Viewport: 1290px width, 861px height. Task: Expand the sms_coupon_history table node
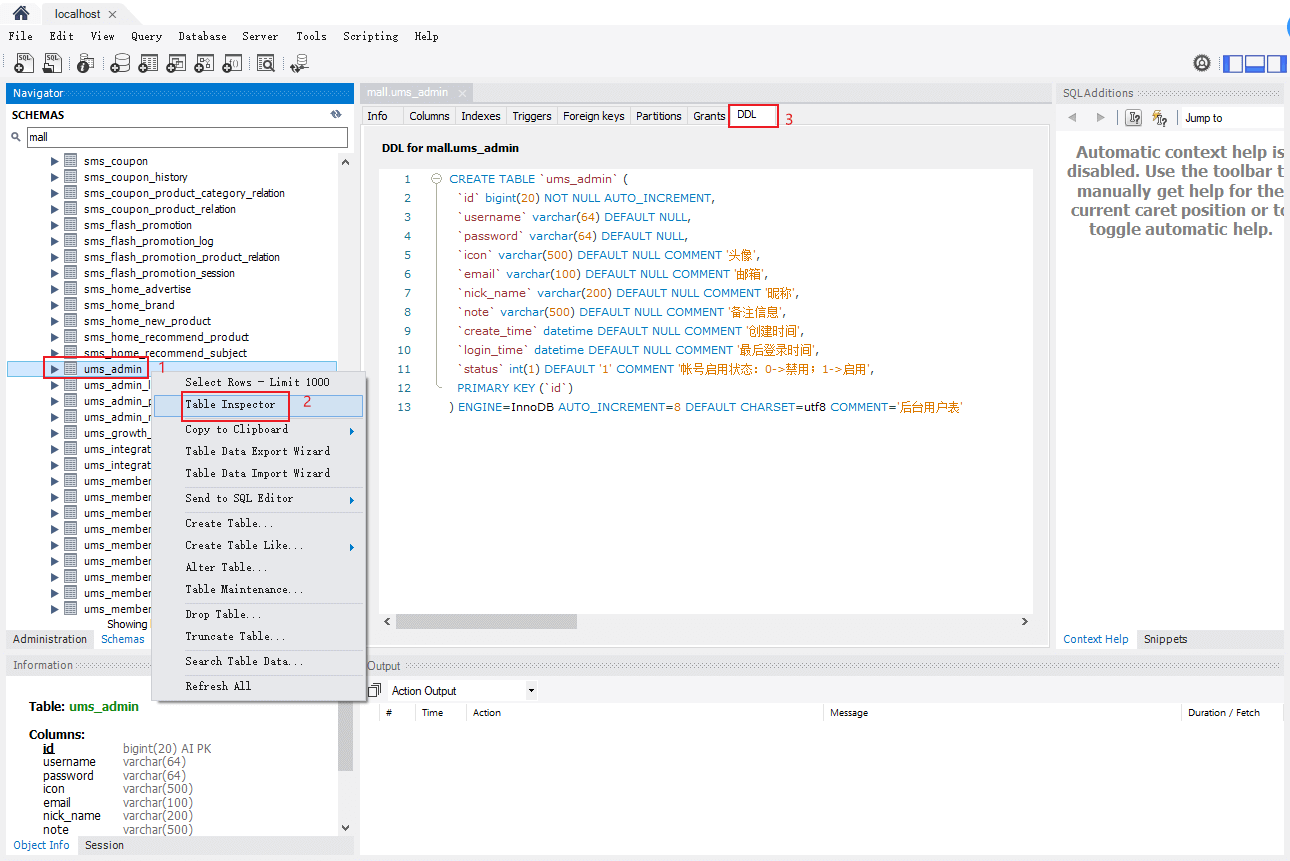coord(55,177)
